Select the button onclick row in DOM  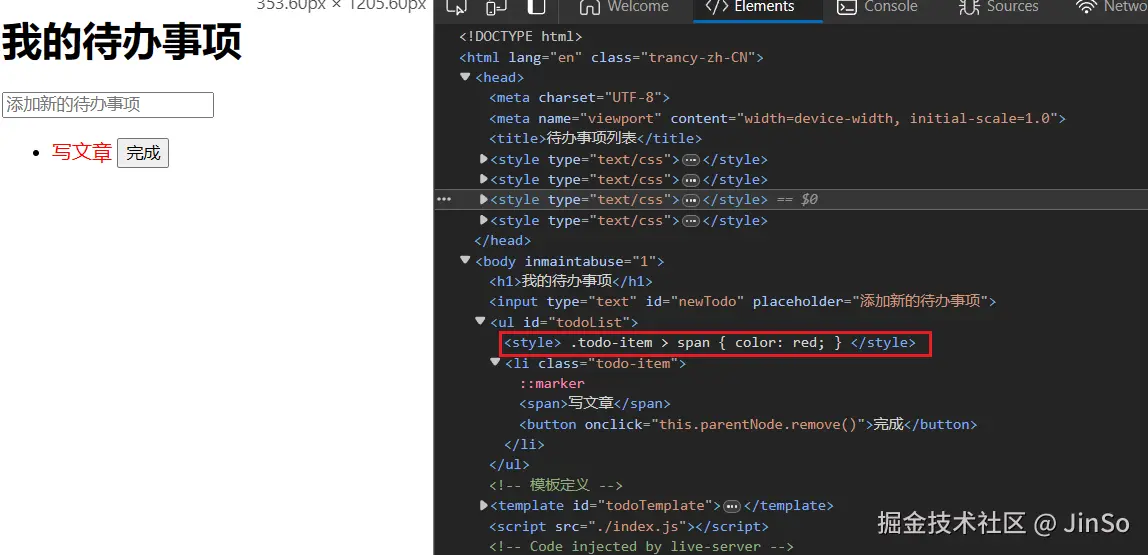748,425
